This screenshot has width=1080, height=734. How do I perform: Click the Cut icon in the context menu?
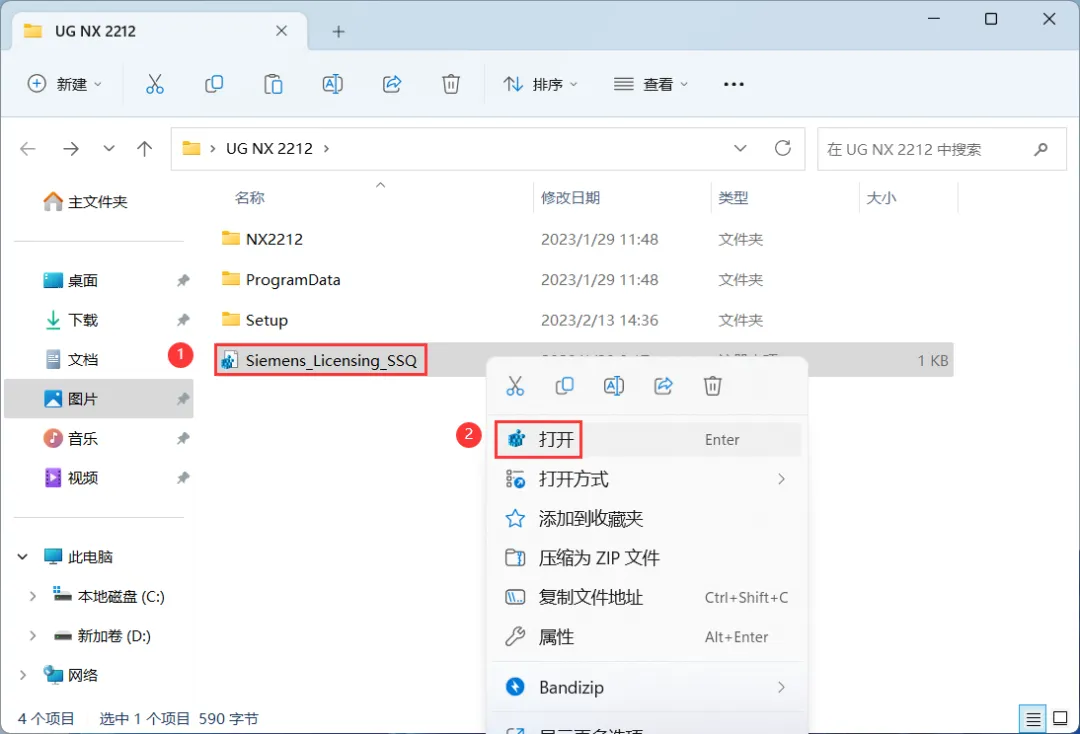coord(515,386)
